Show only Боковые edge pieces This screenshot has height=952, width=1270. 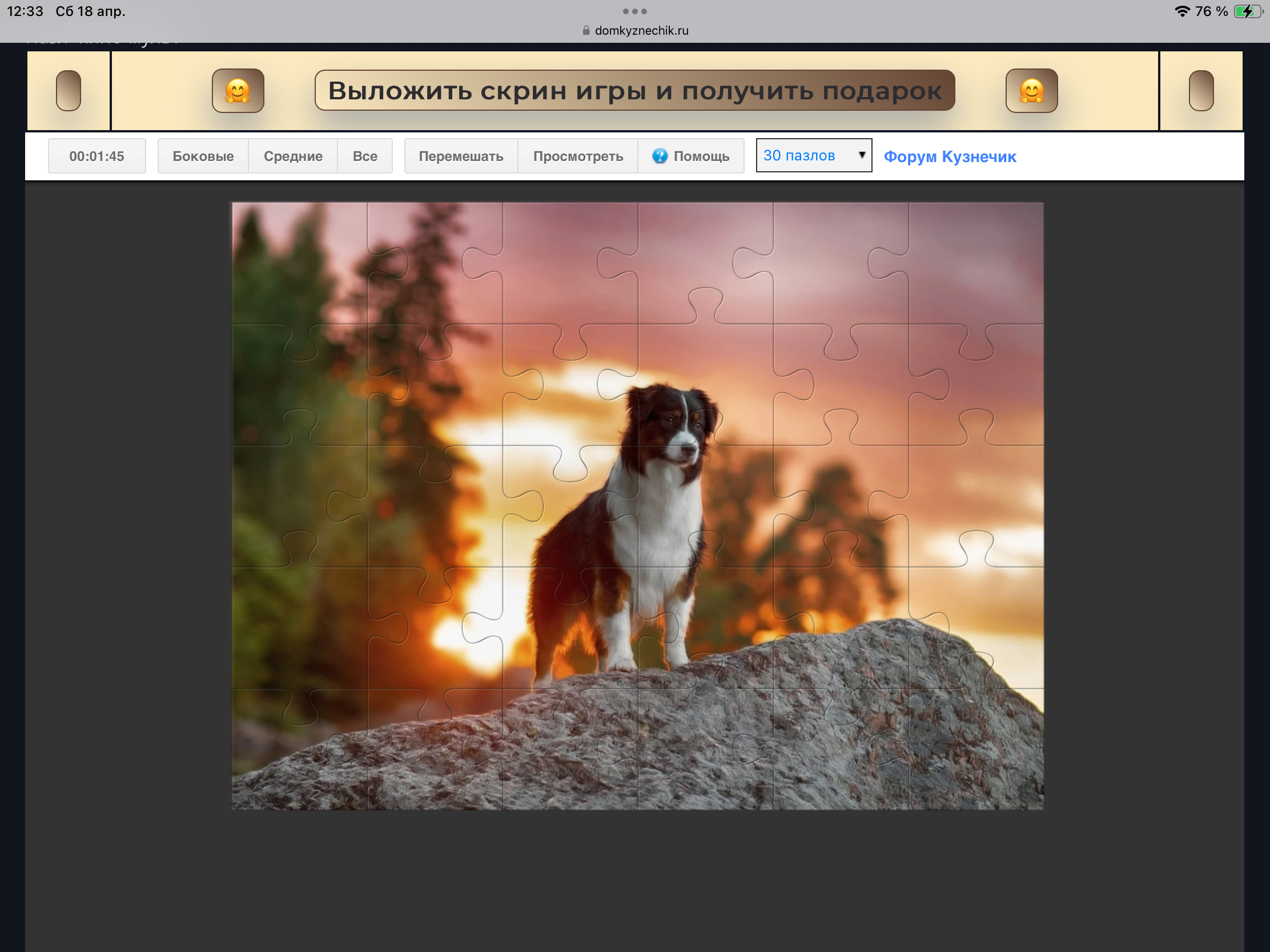[x=203, y=156]
